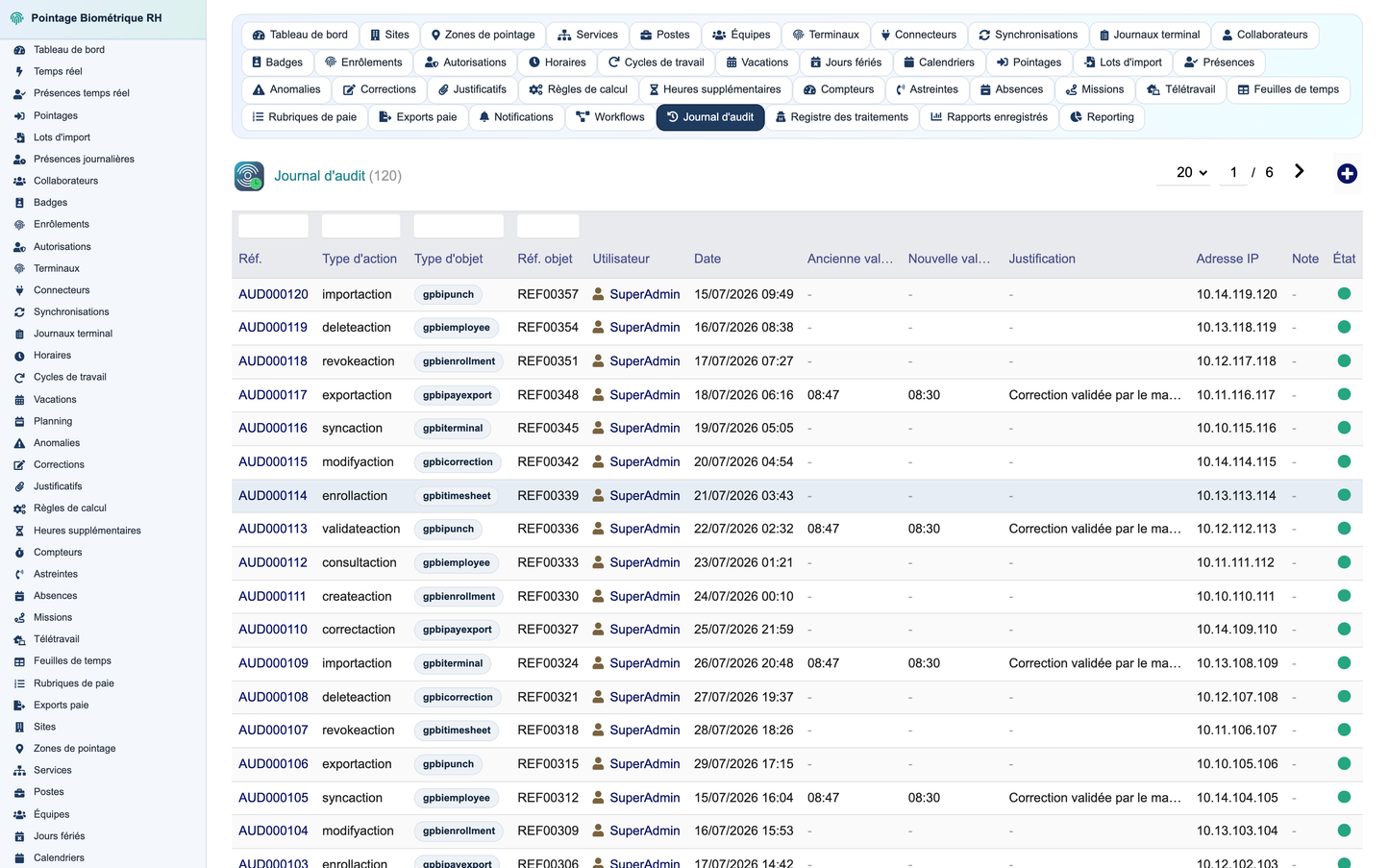1389x868 pixels.
Task: Click the plus icon to add audit entry
Action: point(1347,173)
